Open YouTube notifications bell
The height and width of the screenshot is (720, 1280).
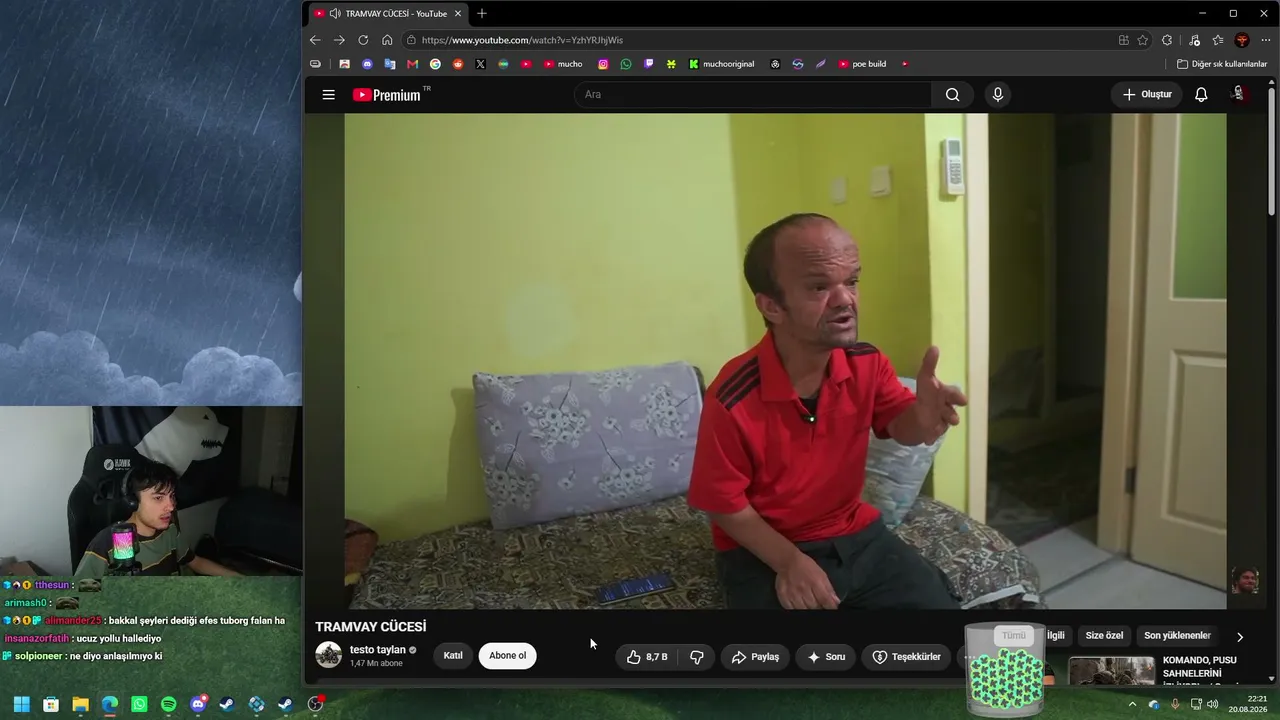coord(1201,95)
